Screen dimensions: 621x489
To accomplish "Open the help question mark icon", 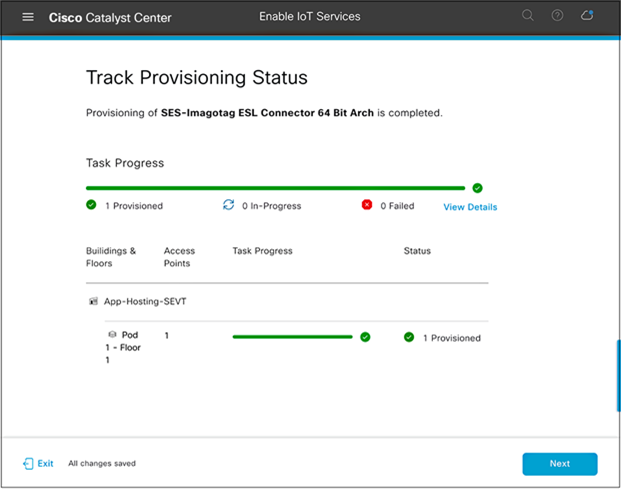I will point(557,15).
